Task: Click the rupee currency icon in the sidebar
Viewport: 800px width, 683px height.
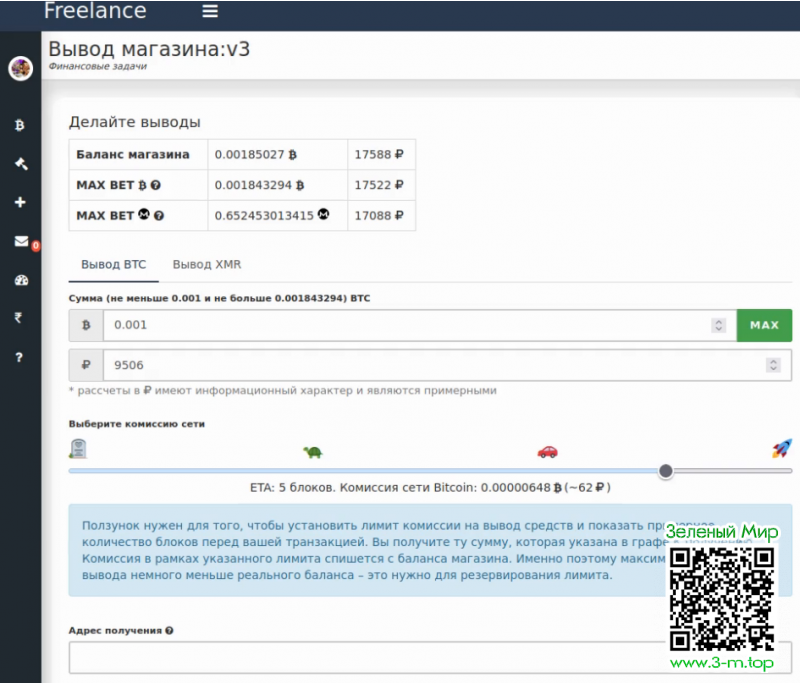Action: coord(20,318)
